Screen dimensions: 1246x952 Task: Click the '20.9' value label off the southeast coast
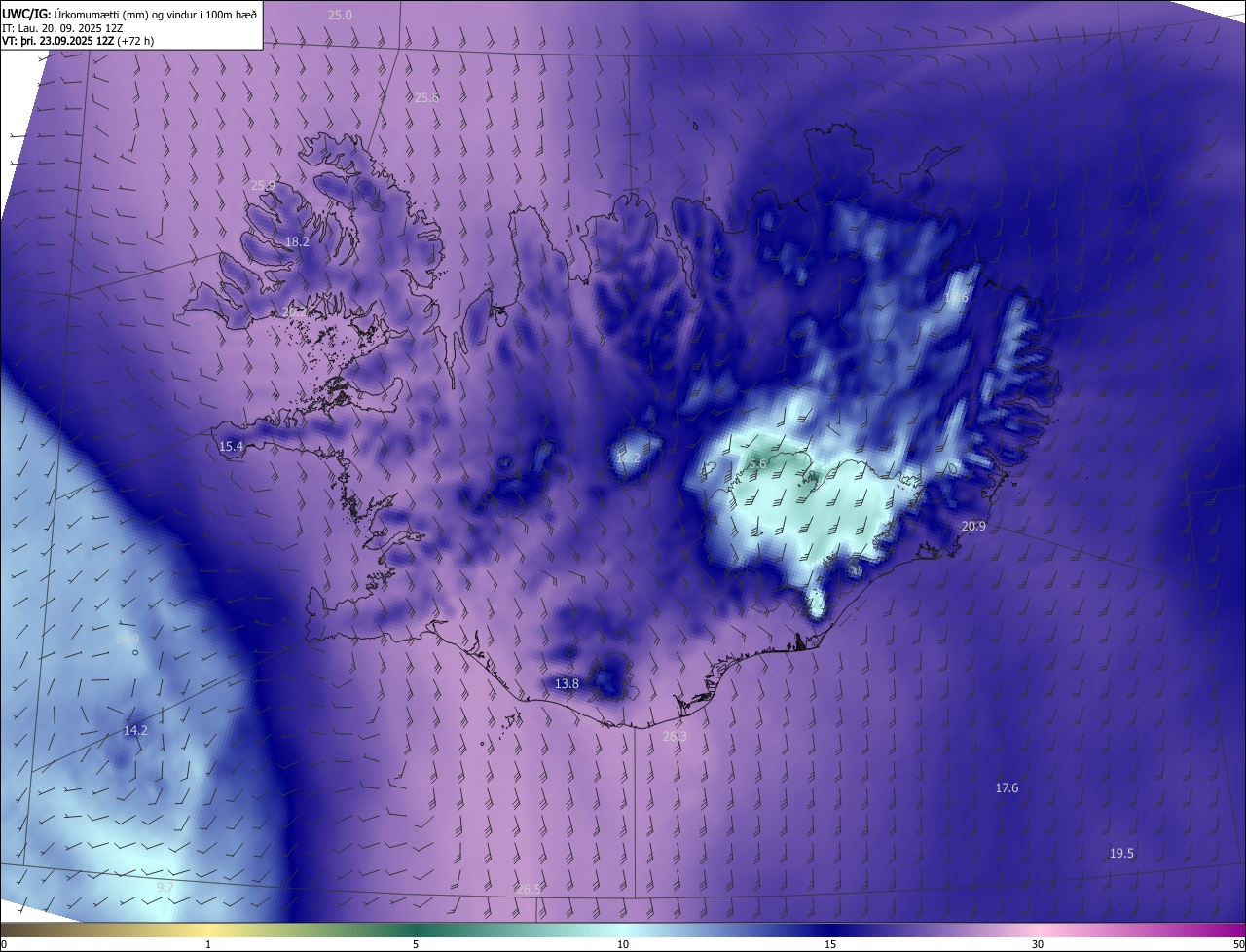(x=973, y=527)
